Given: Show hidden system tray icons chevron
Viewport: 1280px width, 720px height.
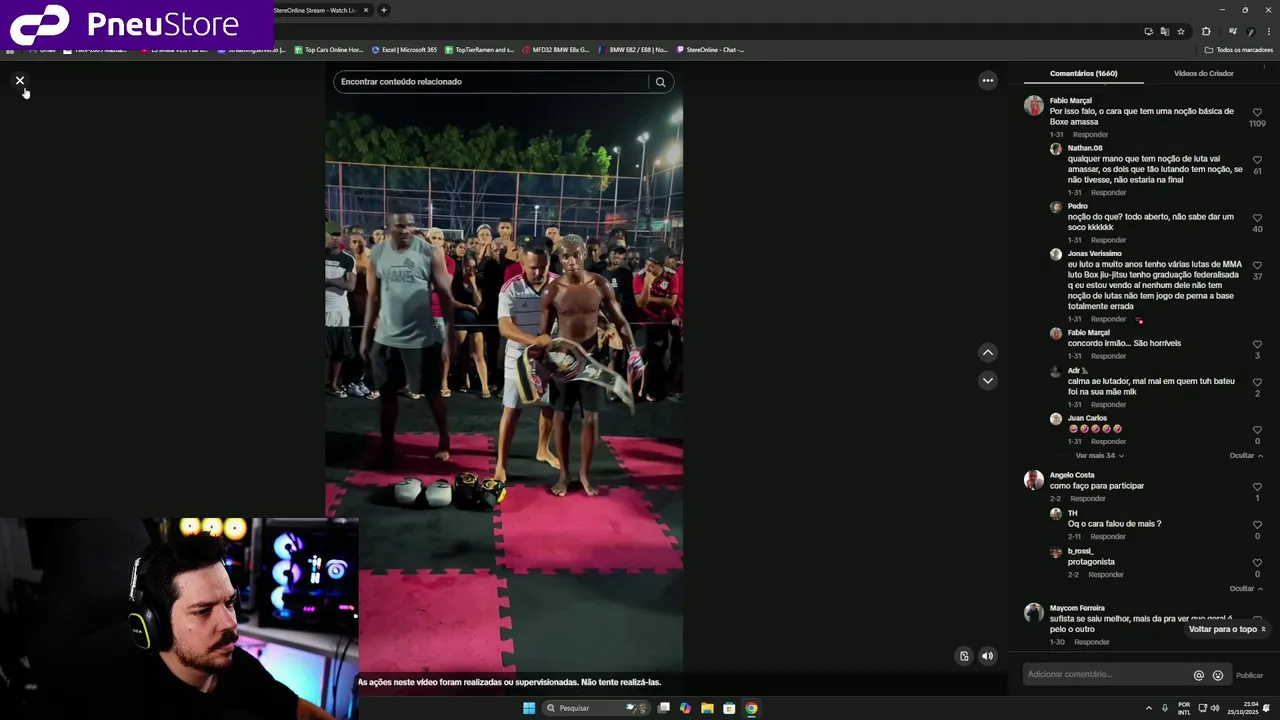Looking at the screenshot, I should 1148,708.
